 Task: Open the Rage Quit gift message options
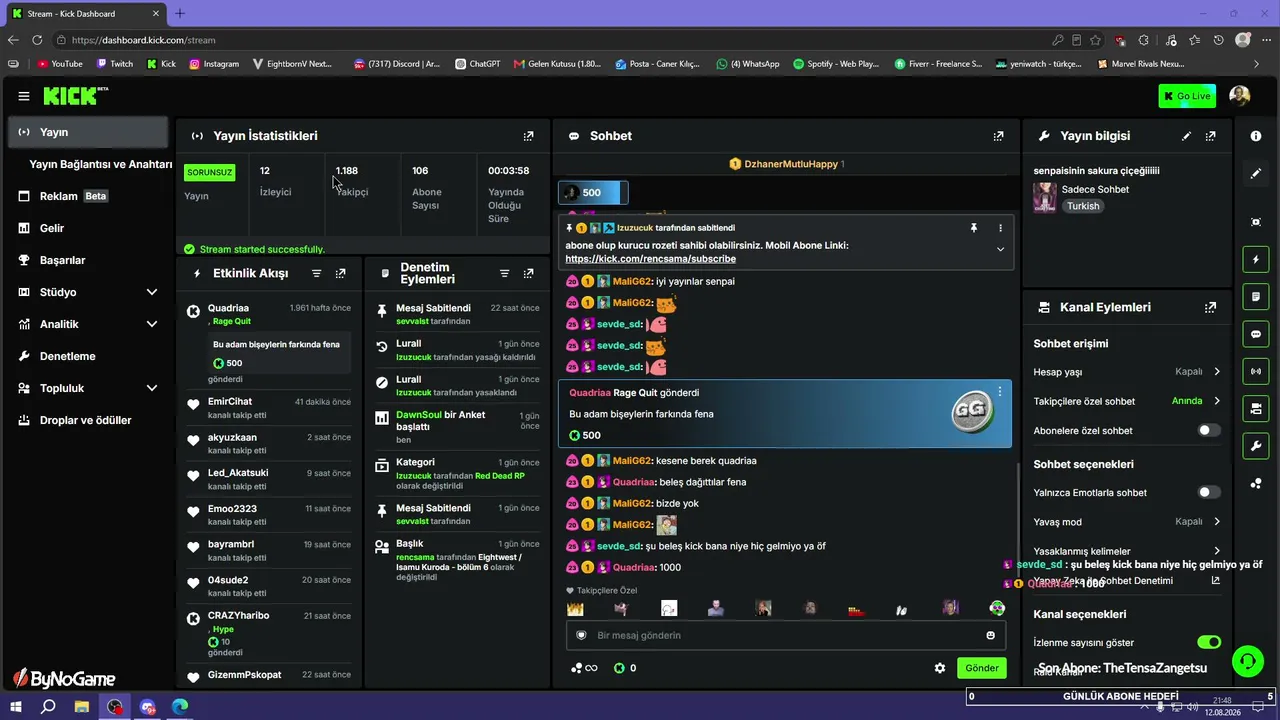click(x=1000, y=392)
